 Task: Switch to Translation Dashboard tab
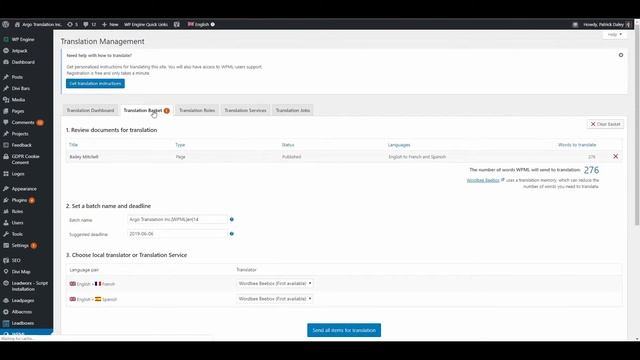pyautogui.click(x=90, y=110)
